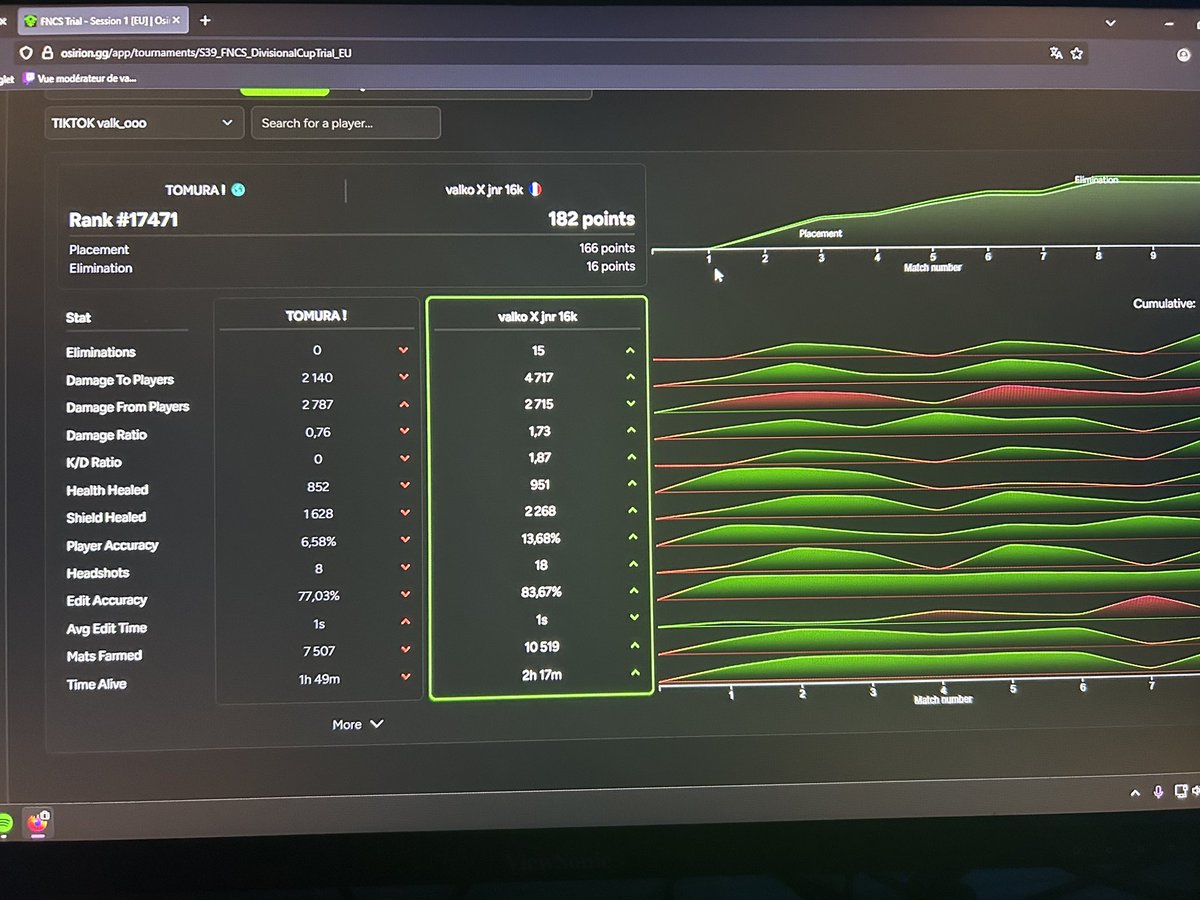Click the 16 points elimination value
This screenshot has width=1200, height=900.
point(610,266)
